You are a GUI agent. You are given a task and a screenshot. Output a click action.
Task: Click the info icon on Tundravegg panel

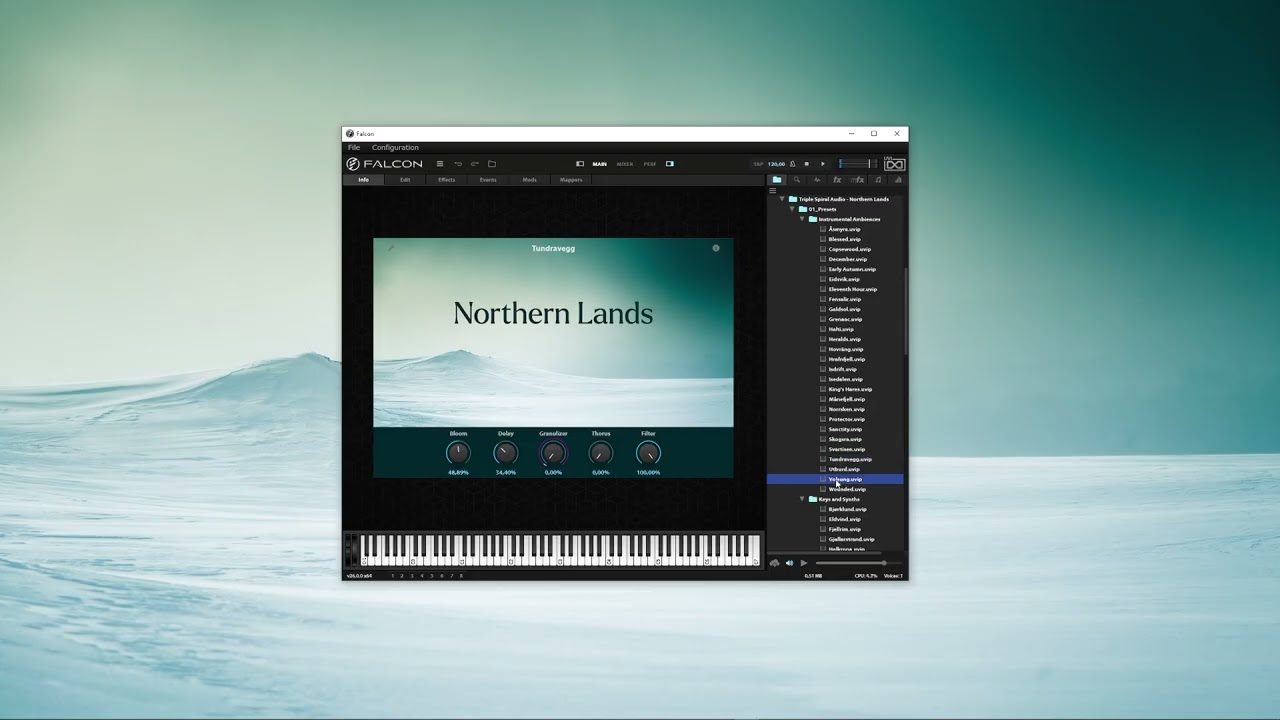point(716,248)
